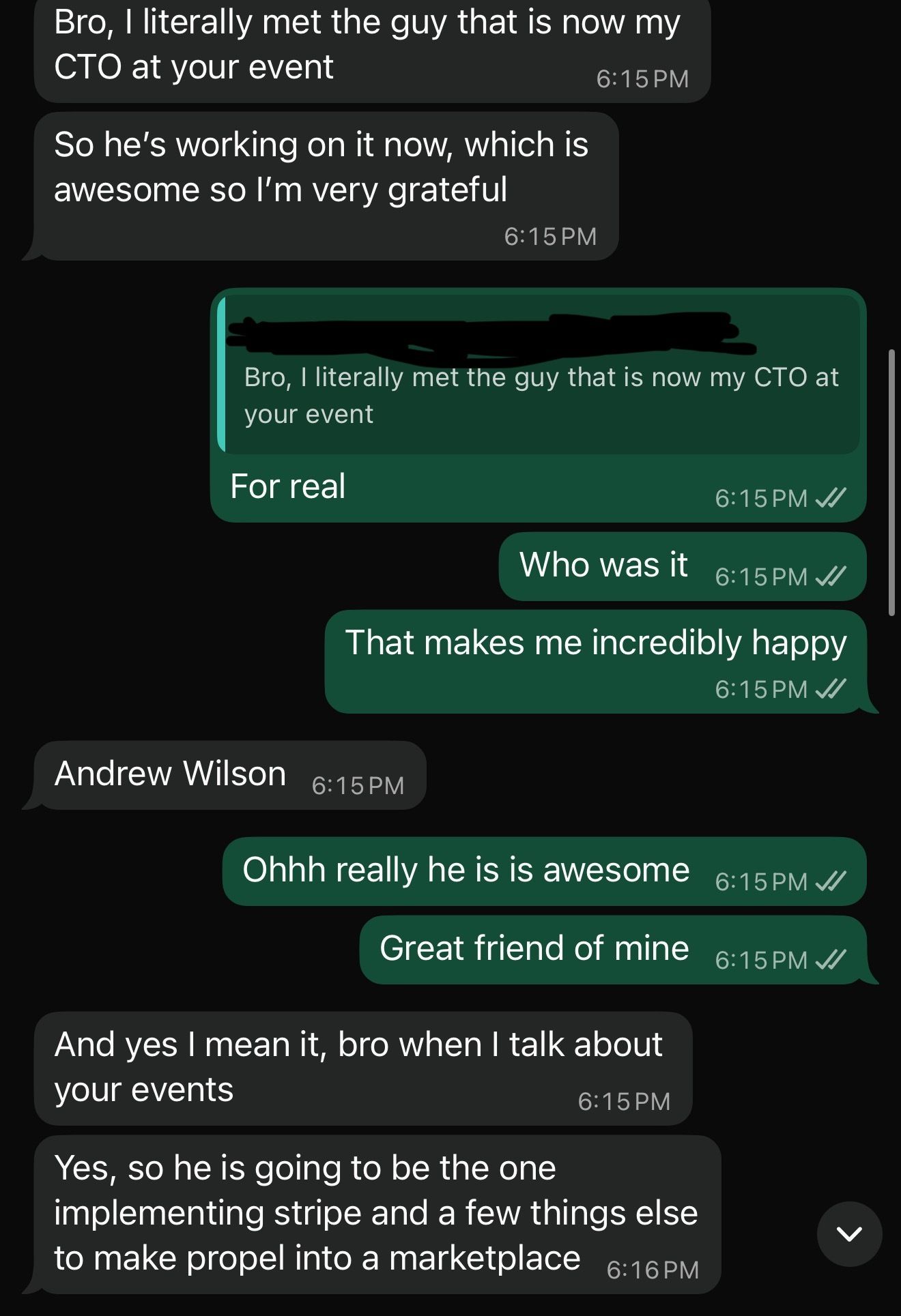Screen dimensions: 901x1316
Task: Select 'And yes I mean it' message
Action: click(x=362, y=1068)
